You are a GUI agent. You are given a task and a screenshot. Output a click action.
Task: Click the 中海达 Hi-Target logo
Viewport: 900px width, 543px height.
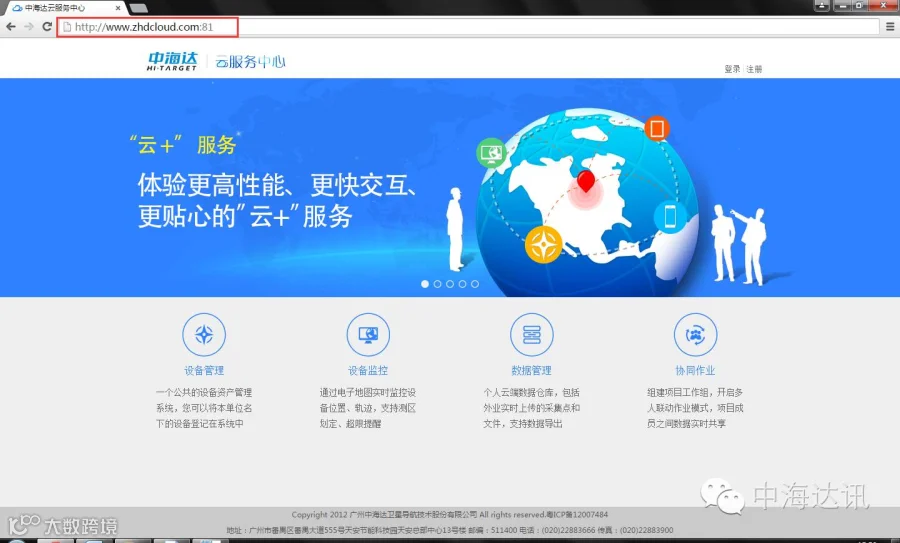pos(172,61)
